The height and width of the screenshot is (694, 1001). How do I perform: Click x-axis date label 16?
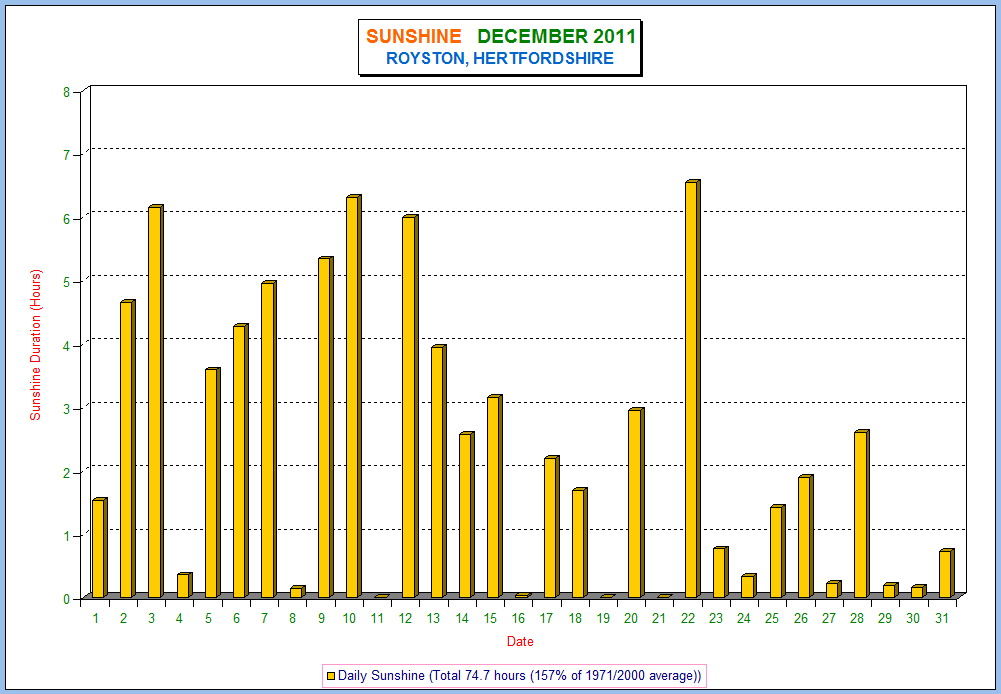[x=518, y=619]
